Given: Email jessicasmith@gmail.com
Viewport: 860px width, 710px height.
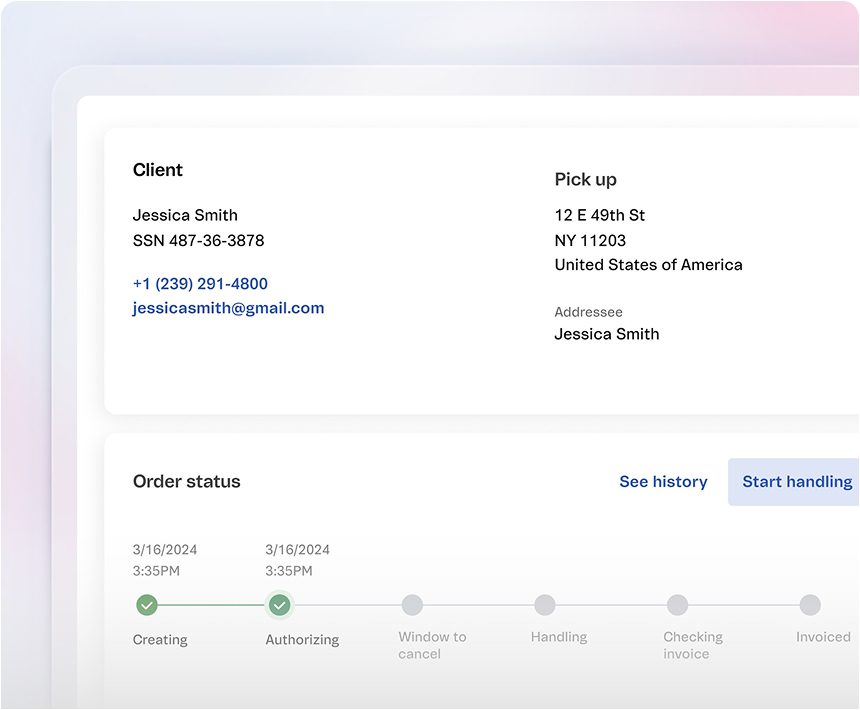Looking at the screenshot, I should (x=227, y=308).
